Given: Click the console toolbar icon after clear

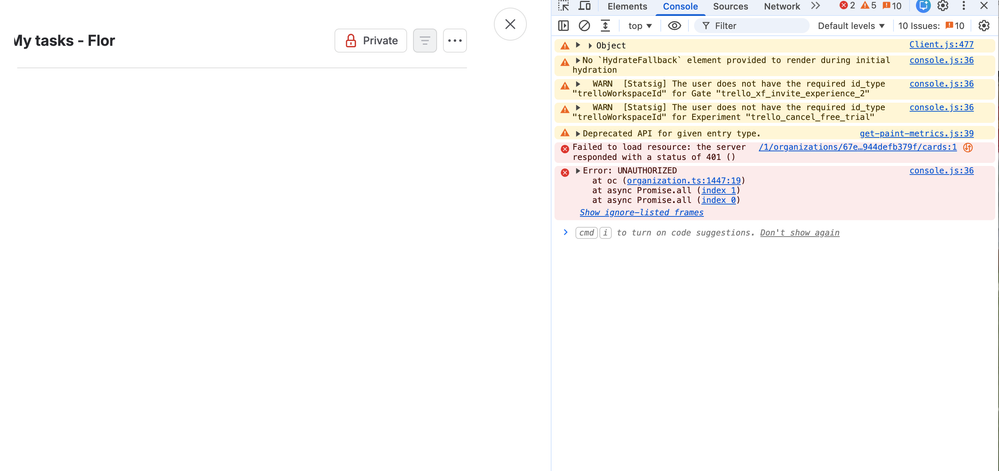Looking at the screenshot, I should coord(605,25).
